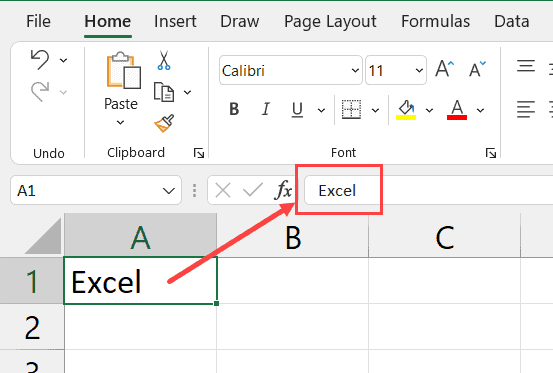This screenshot has height=373, width=553.
Task: Switch to the Insert tab
Action: [175, 22]
